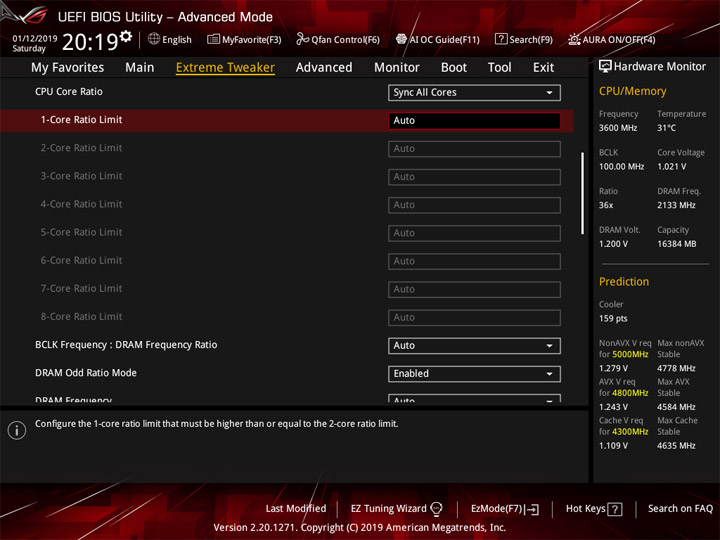The height and width of the screenshot is (540, 720).
Task: Open Search on FAQ link
Action: [x=680, y=509]
